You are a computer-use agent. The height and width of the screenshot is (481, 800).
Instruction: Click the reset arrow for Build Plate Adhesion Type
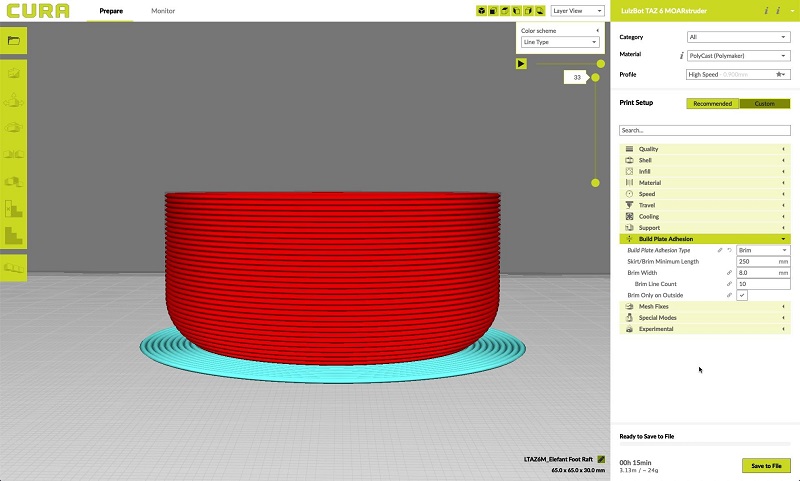[x=729, y=250]
